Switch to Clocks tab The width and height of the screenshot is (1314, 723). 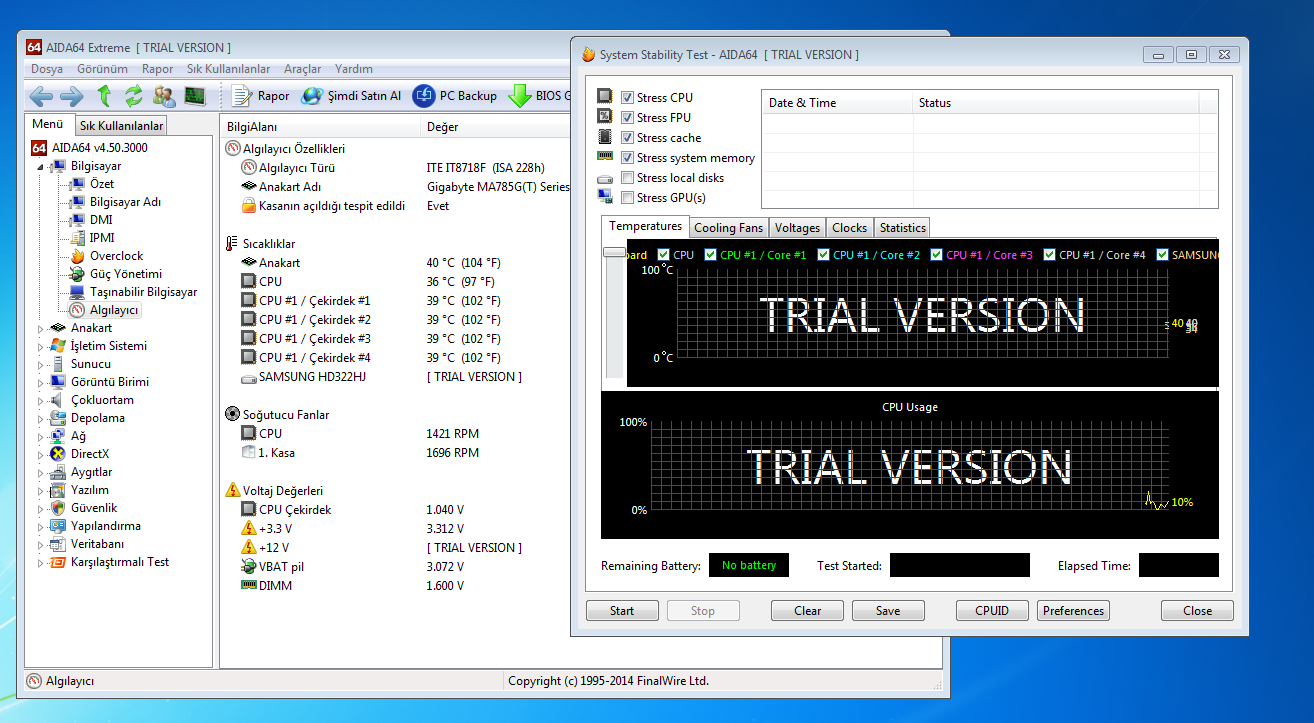pos(849,228)
